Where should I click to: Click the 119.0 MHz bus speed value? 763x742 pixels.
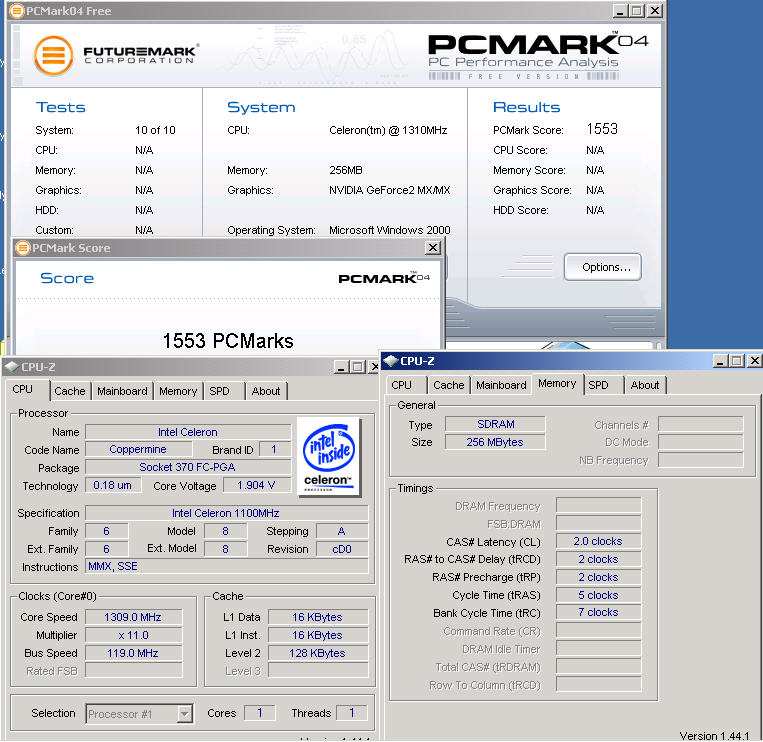click(x=133, y=653)
